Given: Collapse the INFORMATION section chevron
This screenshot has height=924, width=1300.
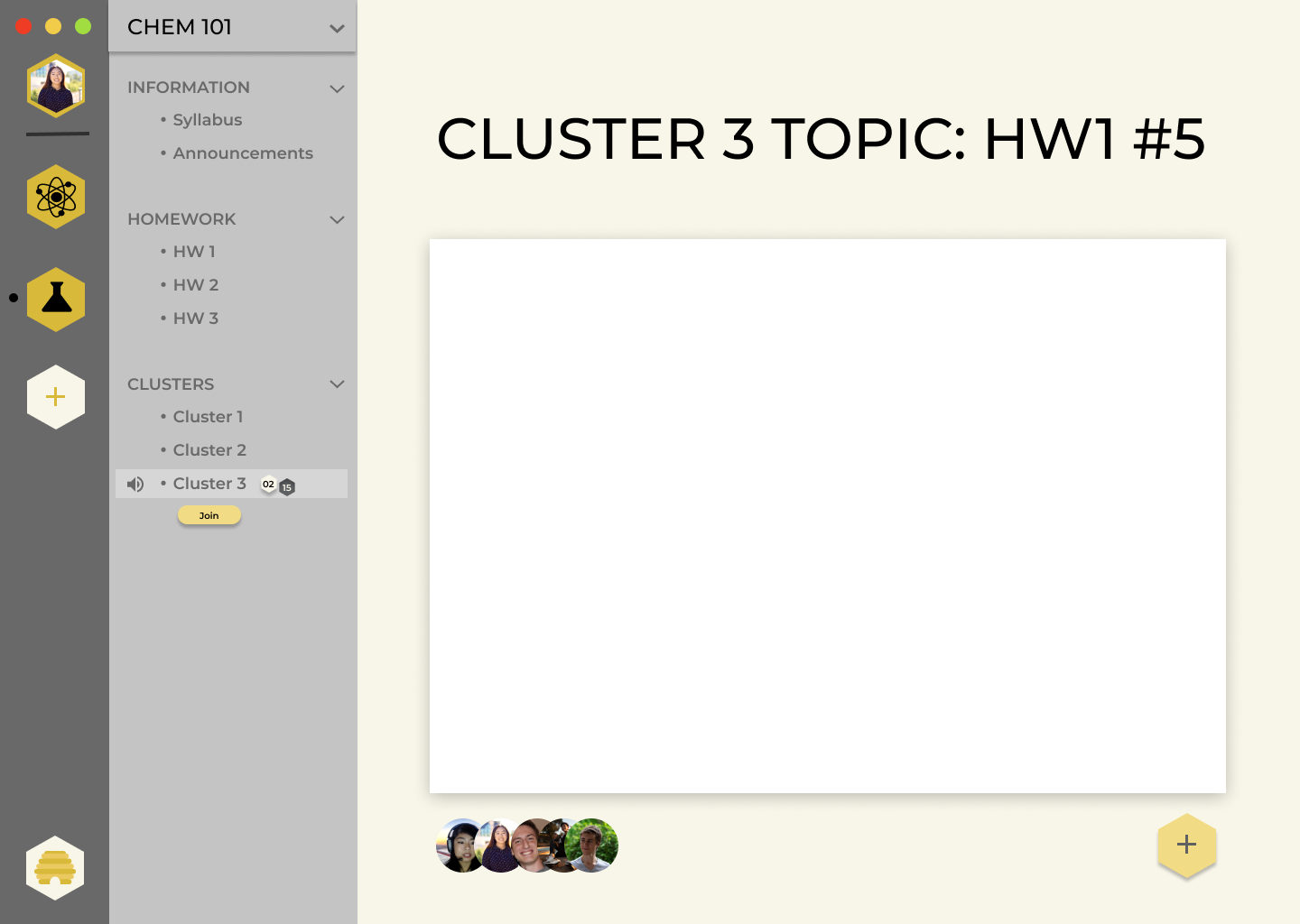Looking at the screenshot, I should [338, 88].
